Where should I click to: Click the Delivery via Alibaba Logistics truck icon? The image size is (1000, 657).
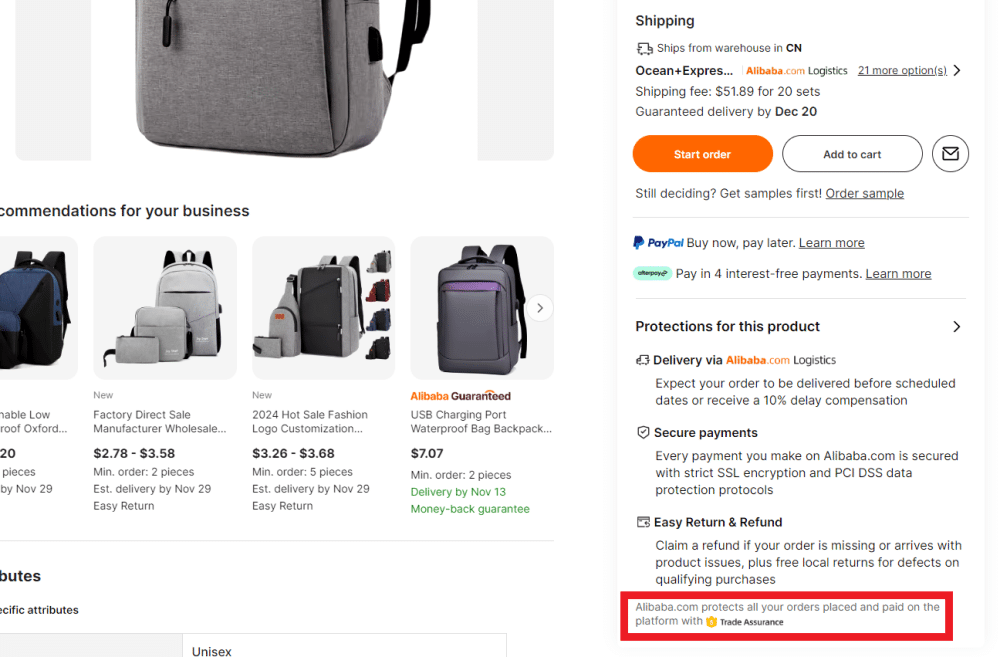641,359
